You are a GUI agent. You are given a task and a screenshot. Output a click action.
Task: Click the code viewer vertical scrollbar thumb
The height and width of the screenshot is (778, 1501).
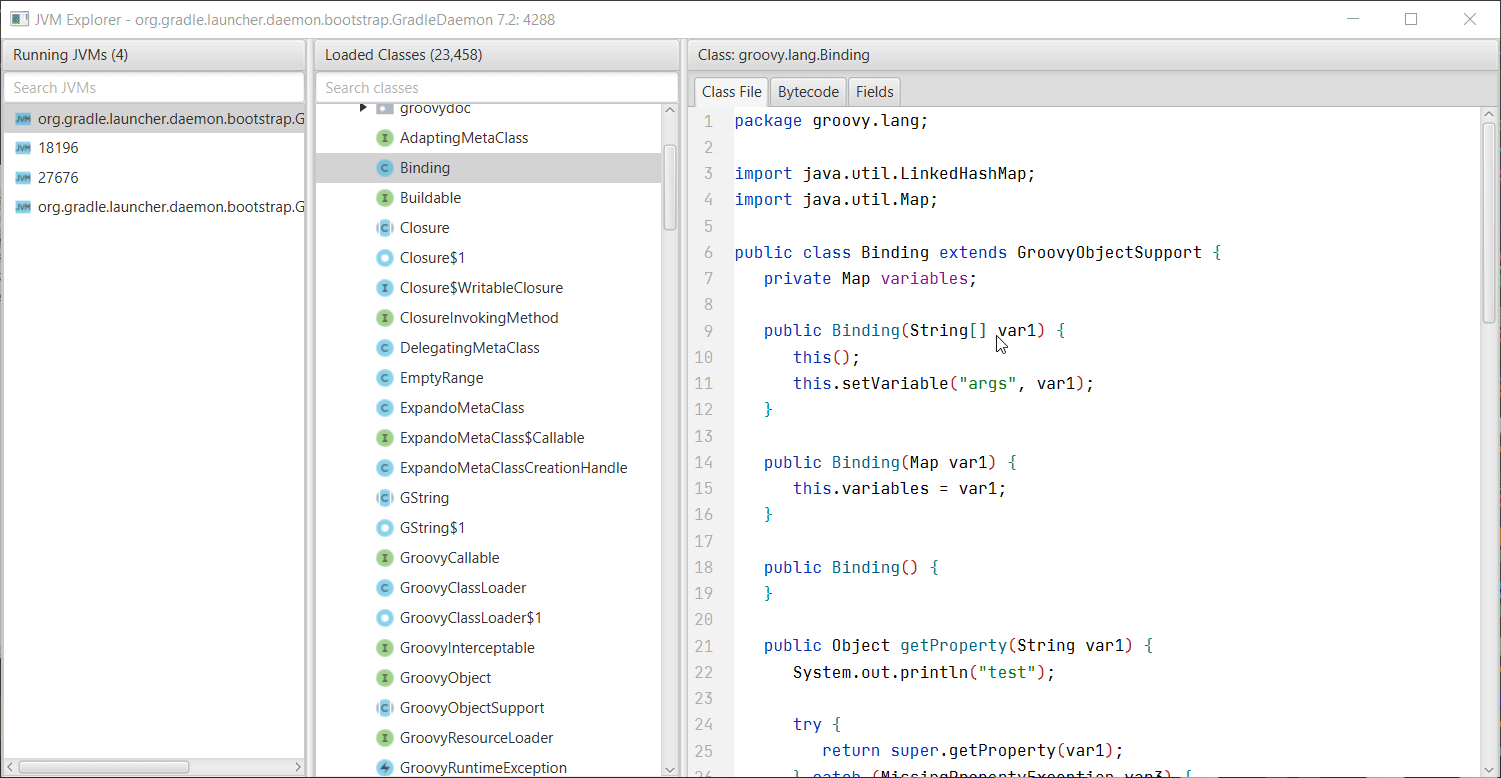point(1489,222)
